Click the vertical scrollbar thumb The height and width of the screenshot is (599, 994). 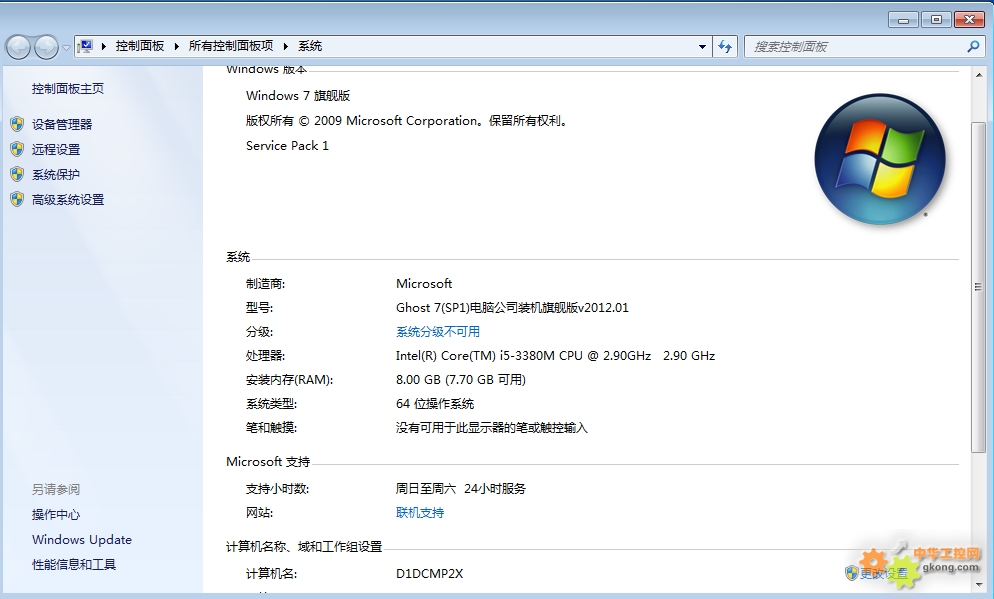pyautogui.click(x=978, y=287)
